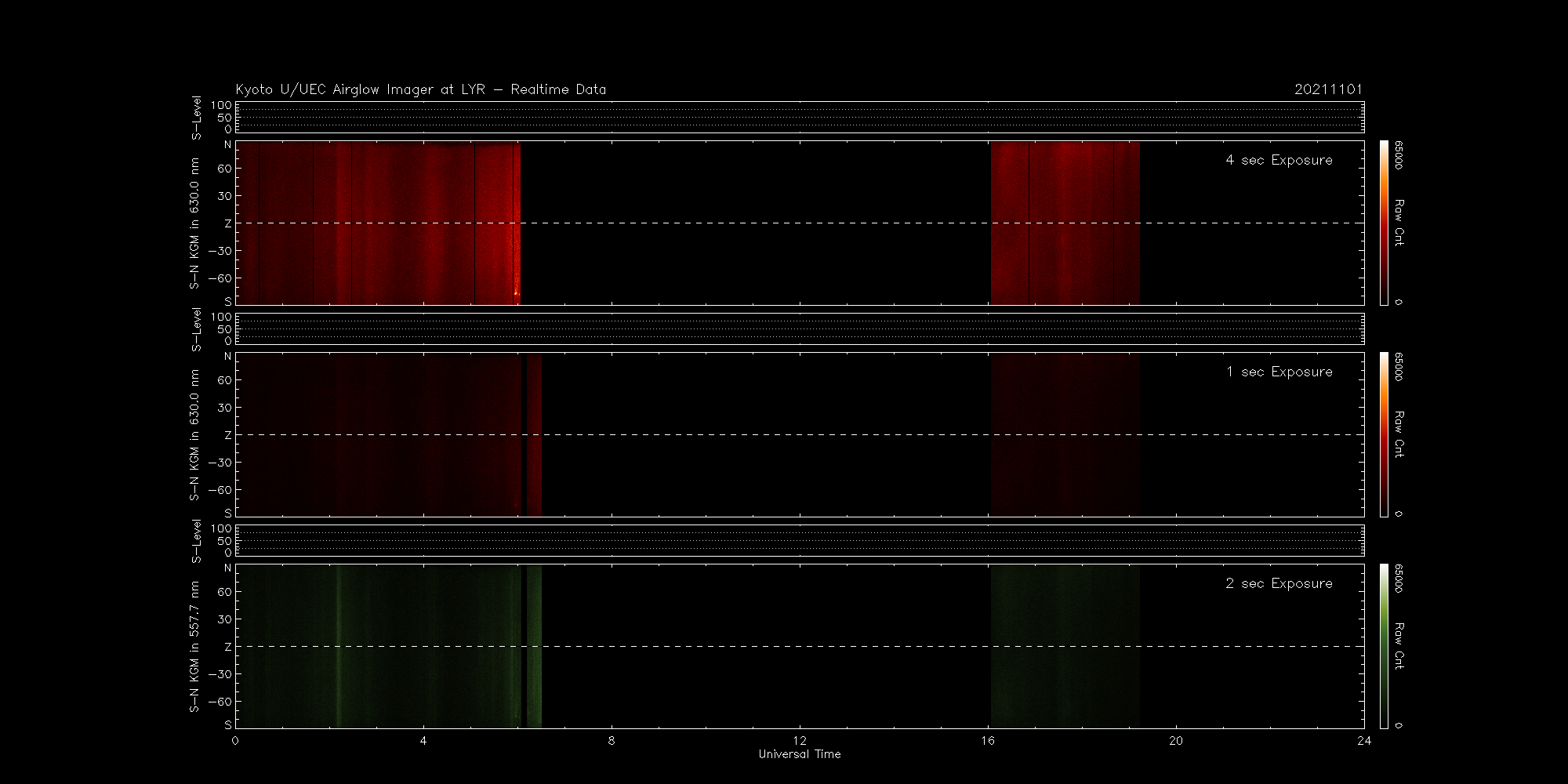Click the '4 sec Exposure' label
This screenshot has width=1568, height=784.
tap(1279, 160)
